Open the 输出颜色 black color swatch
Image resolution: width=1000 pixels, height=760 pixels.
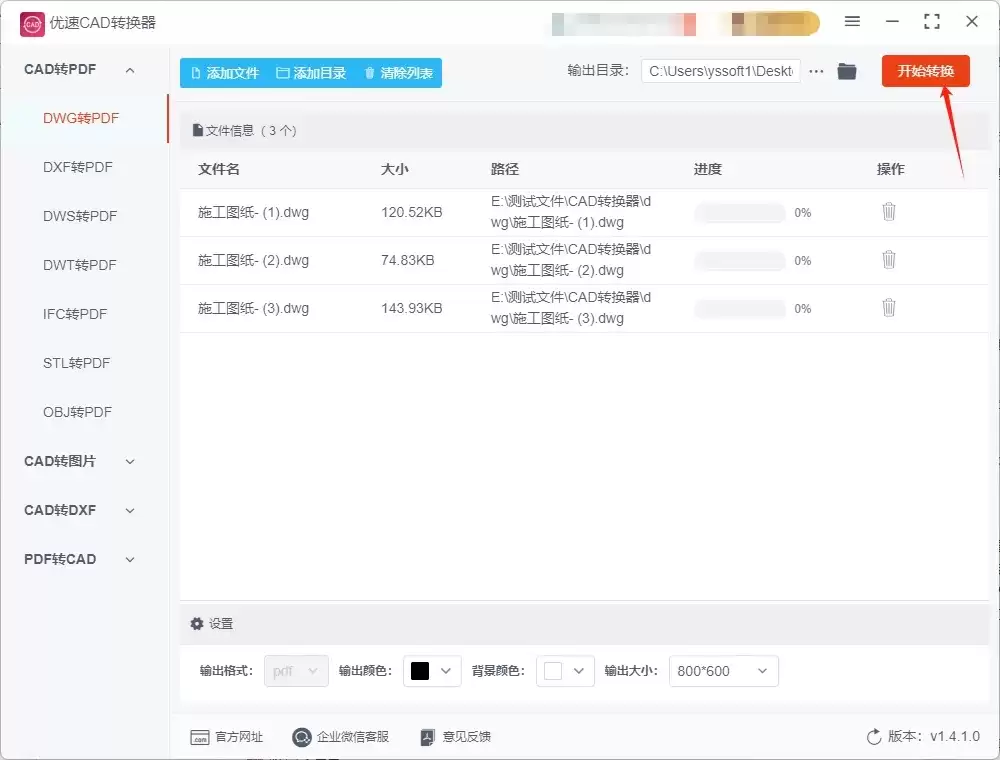click(432, 671)
